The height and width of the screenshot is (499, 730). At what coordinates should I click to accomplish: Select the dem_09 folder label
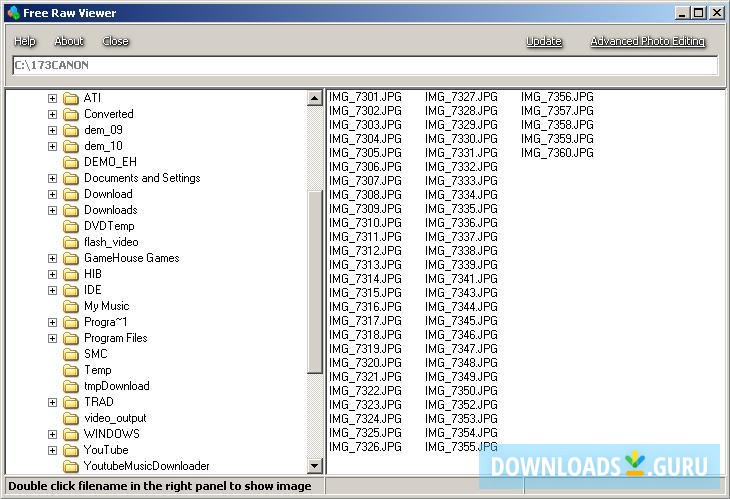103,130
